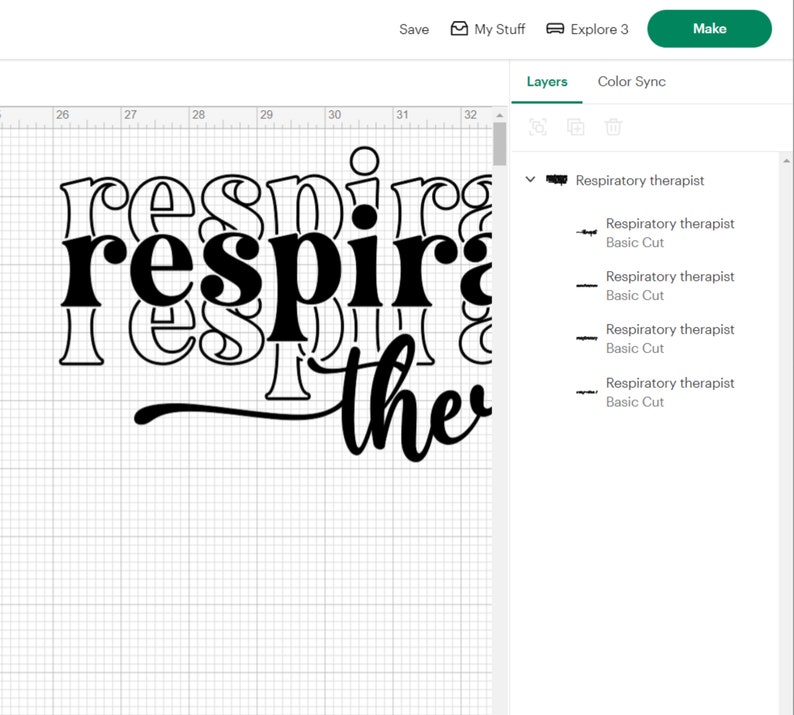794x715 pixels.
Task: Select fourth Respiratory therapist Basic Cut layer
Action: coord(653,392)
